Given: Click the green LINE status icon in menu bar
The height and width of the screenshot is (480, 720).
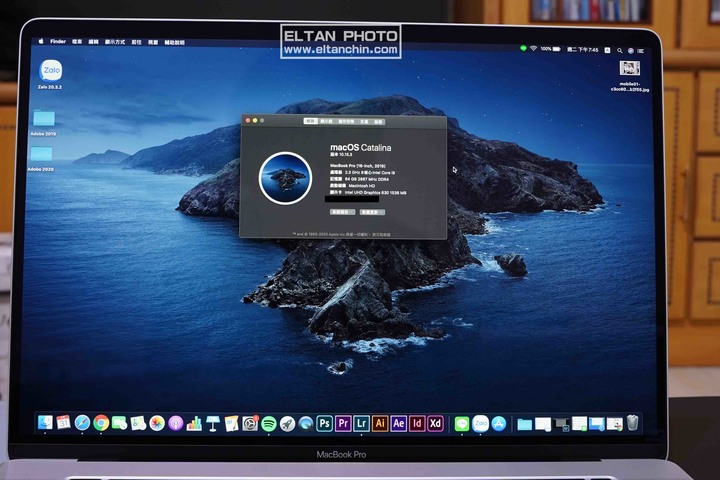Looking at the screenshot, I should click(x=523, y=48).
